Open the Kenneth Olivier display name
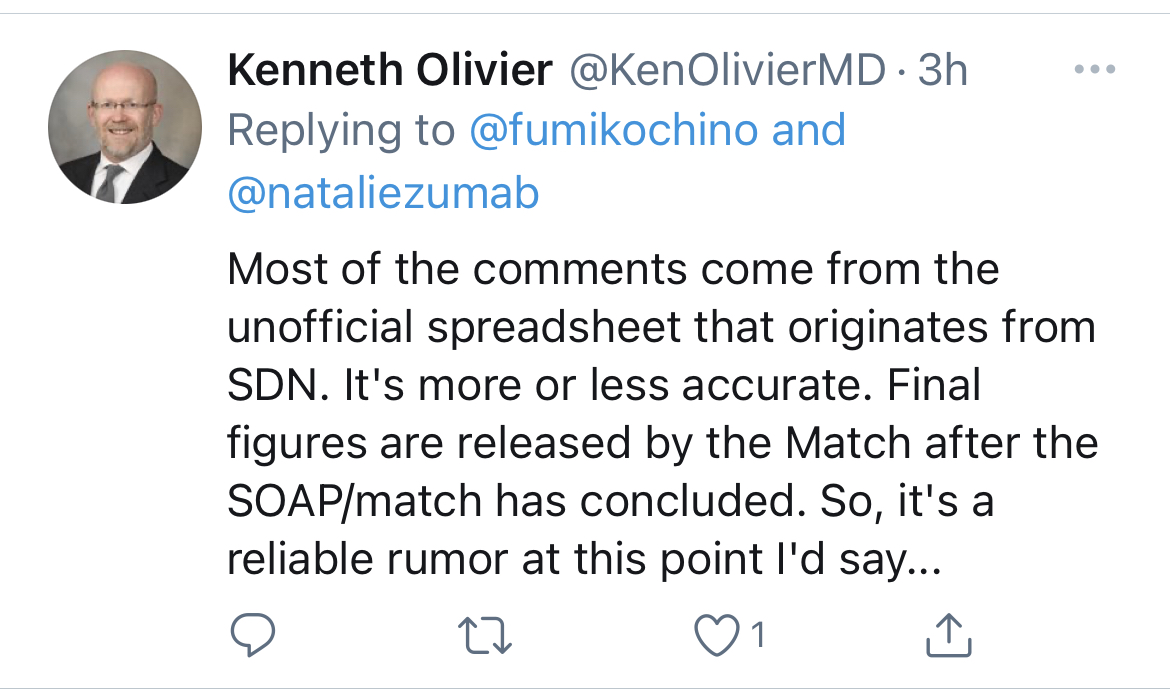Image resolution: width=1170 pixels, height=689 pixels. coord(389,70)
